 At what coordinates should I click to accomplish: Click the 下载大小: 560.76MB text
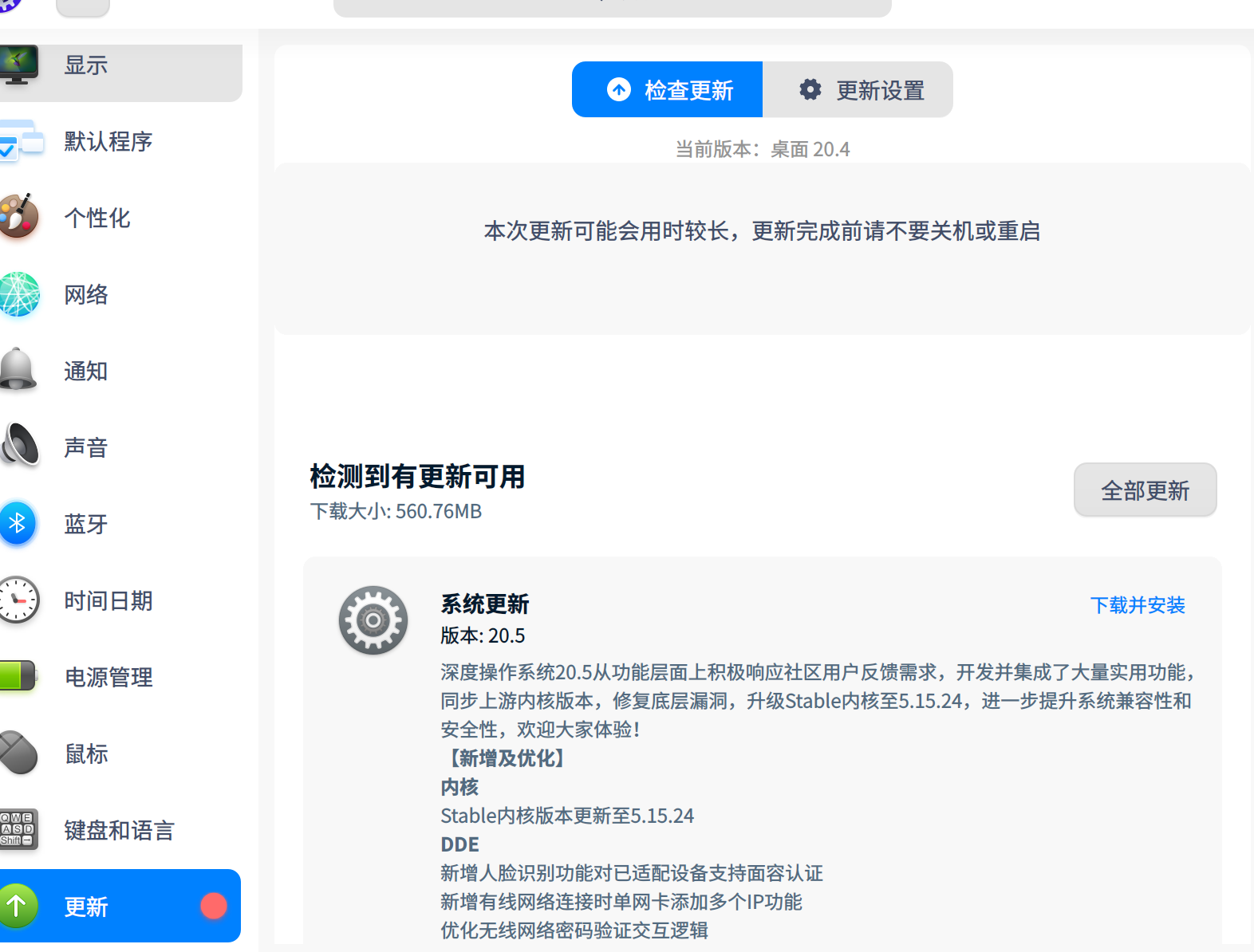396,511
